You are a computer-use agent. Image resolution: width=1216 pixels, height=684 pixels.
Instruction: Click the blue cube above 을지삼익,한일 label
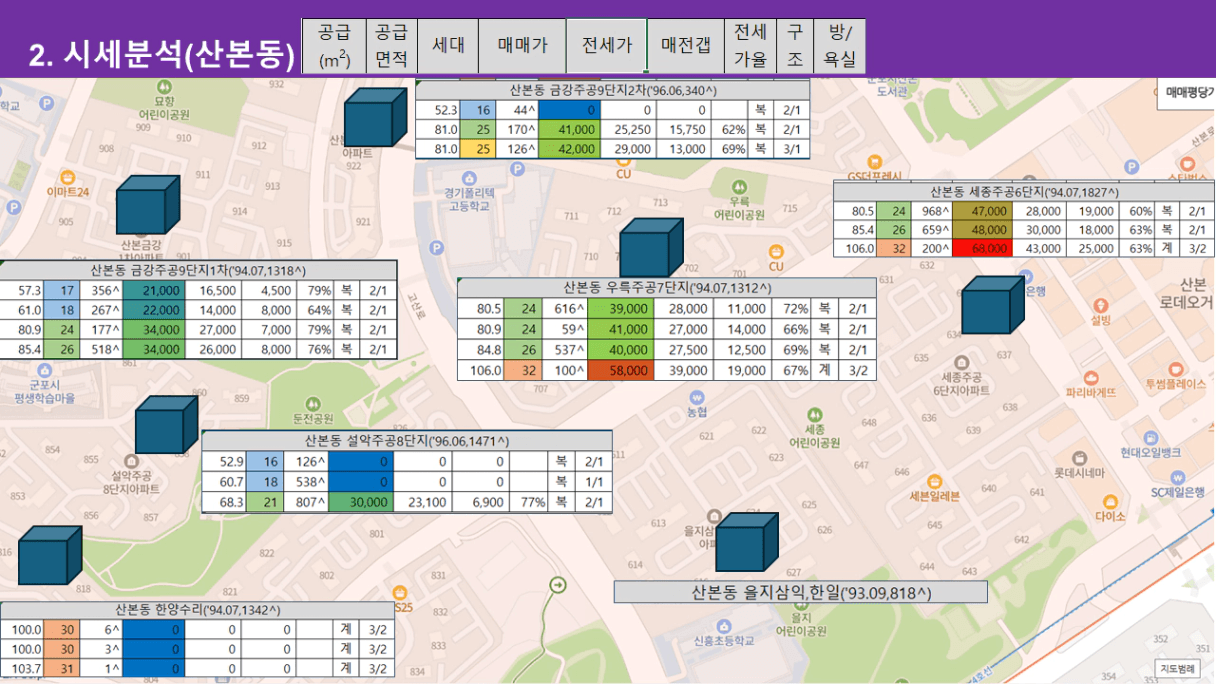point(746,542)
